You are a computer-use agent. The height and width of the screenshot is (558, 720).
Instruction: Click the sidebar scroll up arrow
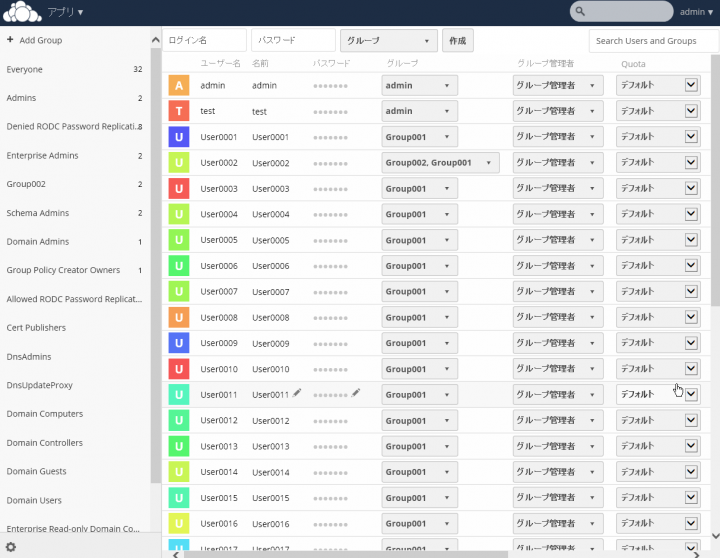click(x=156, y=40)
